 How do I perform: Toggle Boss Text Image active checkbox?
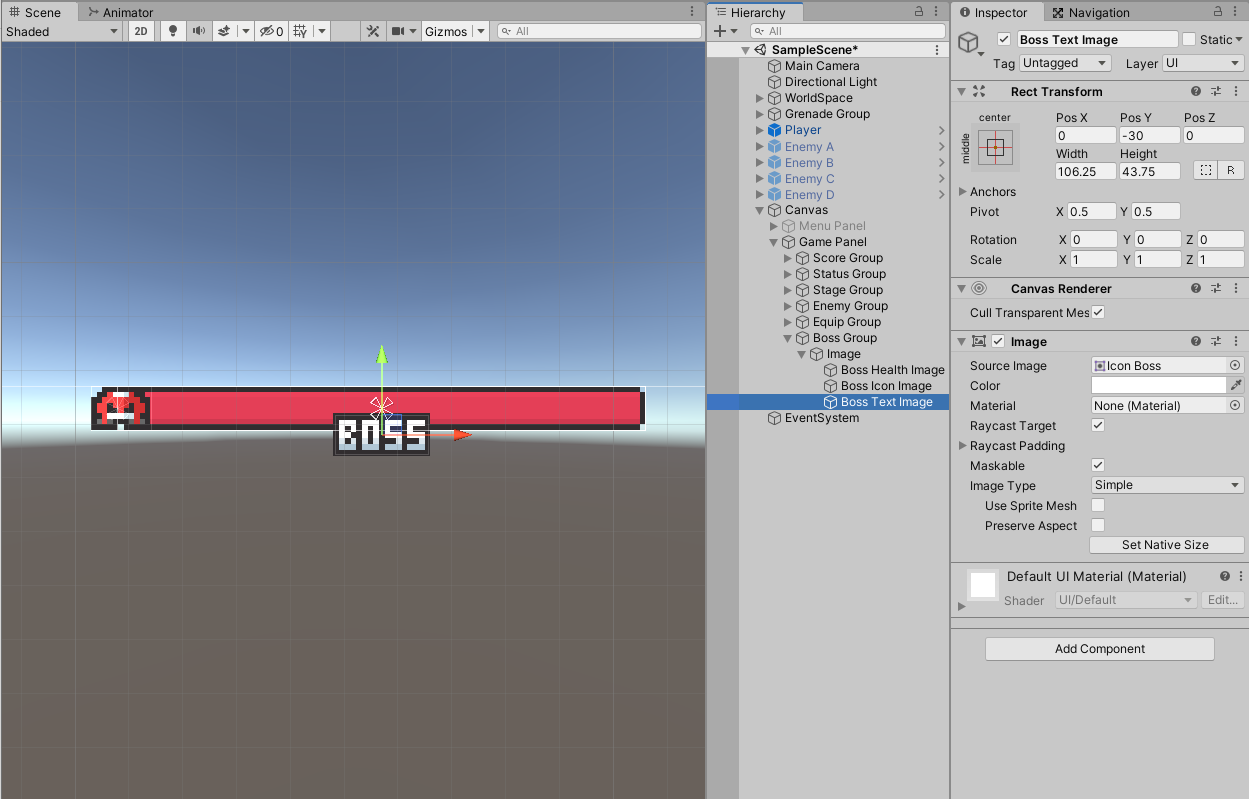tap(1004, 40)
